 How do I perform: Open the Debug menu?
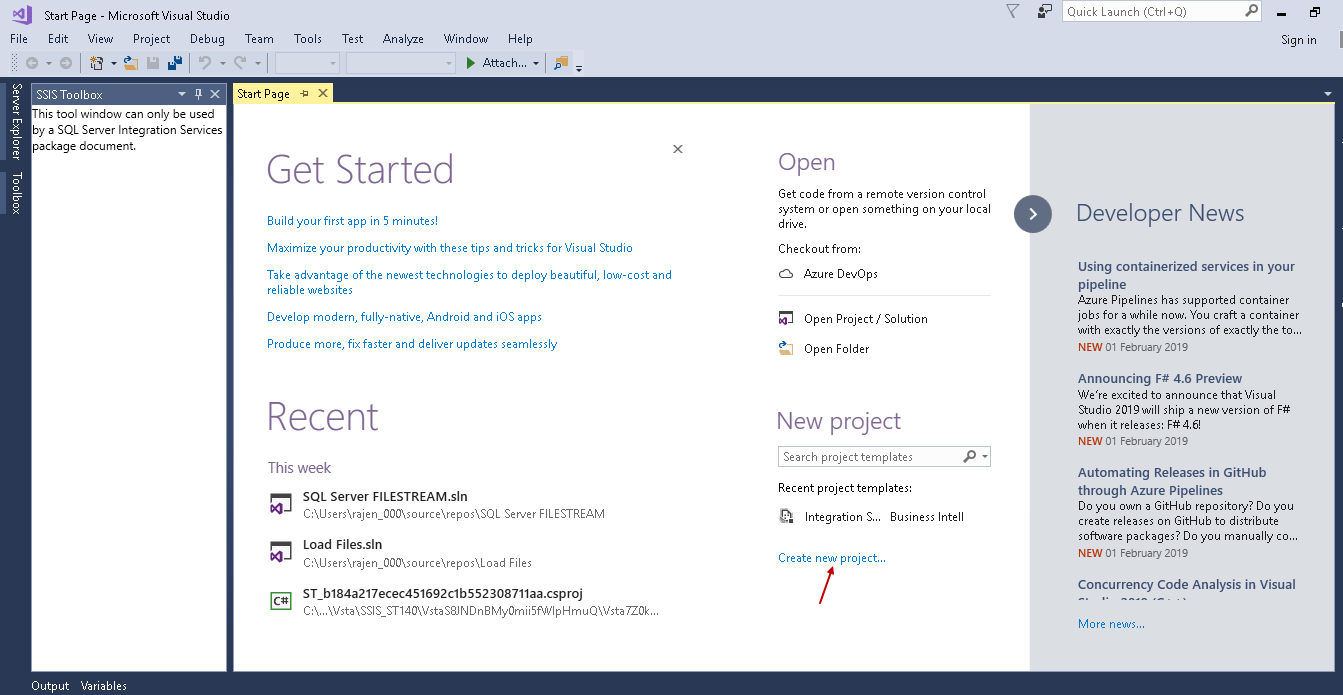[207, 39]
